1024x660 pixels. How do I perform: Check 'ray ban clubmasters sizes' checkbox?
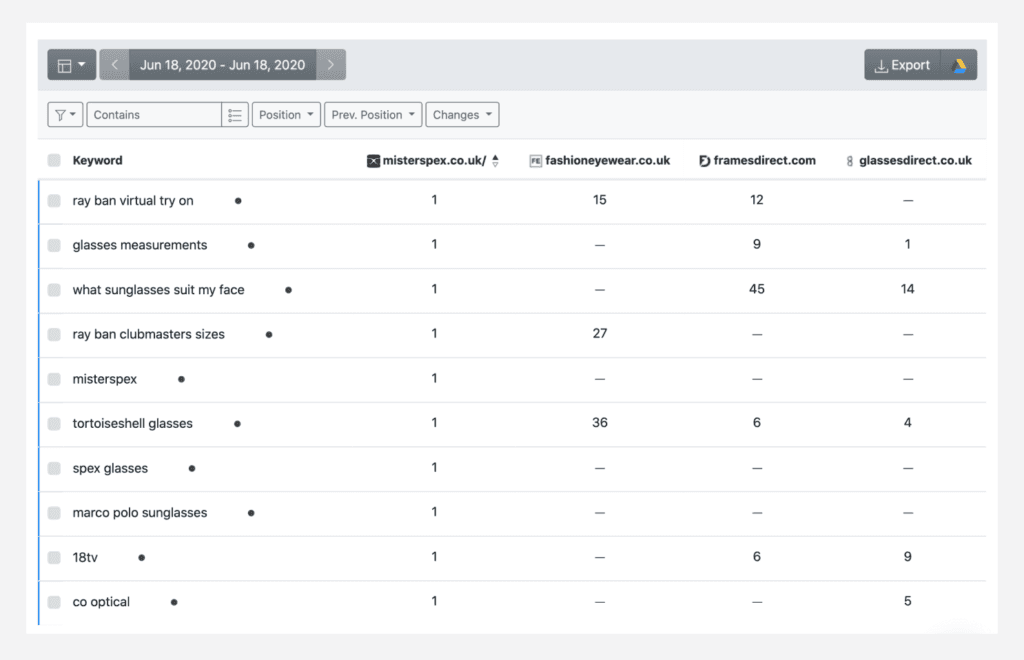click(x=54, y=334)
